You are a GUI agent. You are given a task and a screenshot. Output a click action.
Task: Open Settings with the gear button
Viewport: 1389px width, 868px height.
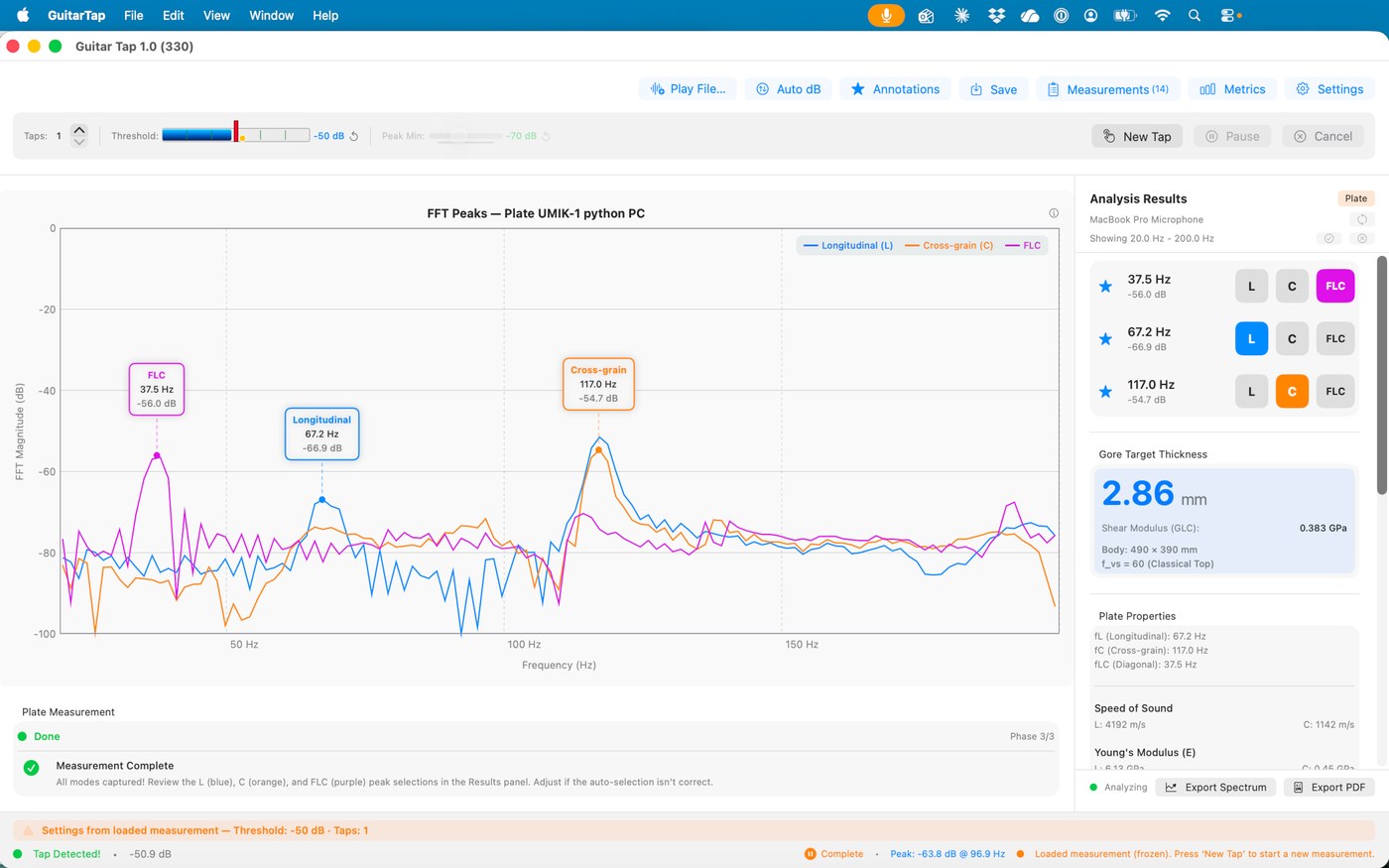(1329, 89)
